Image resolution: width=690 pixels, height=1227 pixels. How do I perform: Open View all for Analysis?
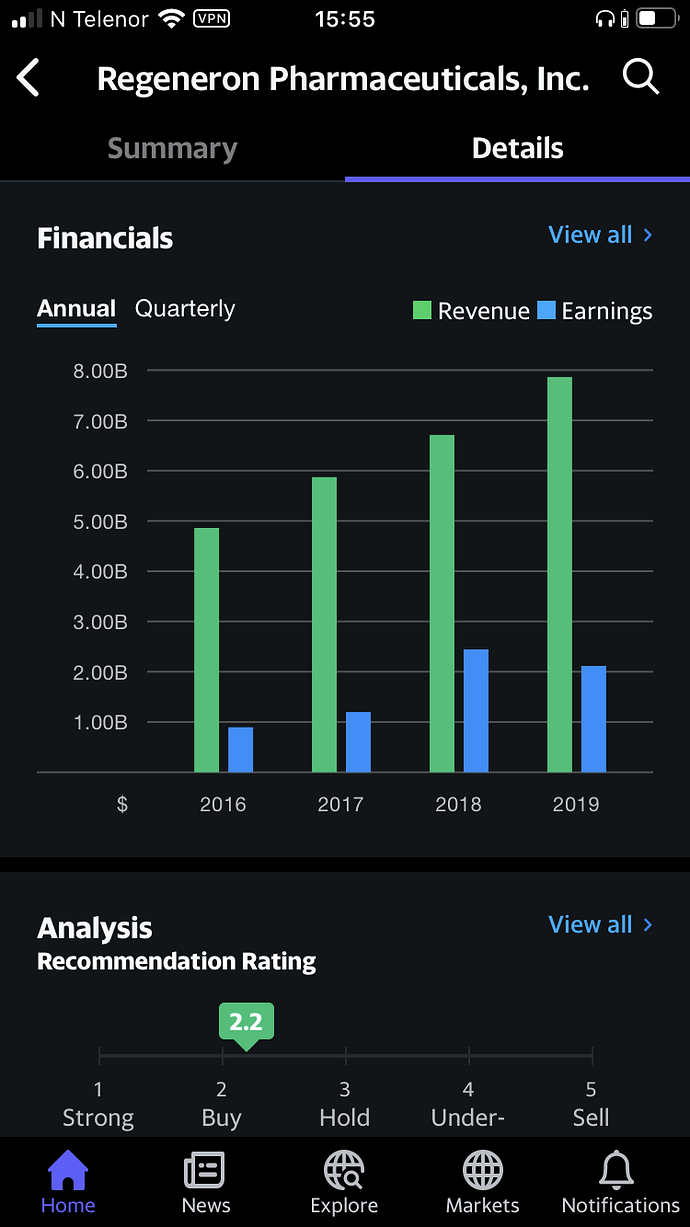pyautogui.click(x=590, y=925)
